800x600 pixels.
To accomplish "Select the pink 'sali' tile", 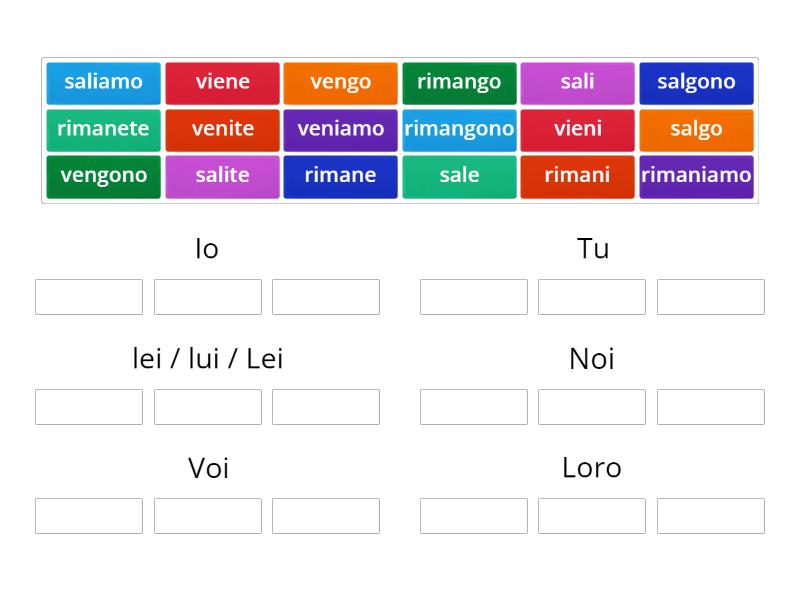I will click(x=578, y=83).
